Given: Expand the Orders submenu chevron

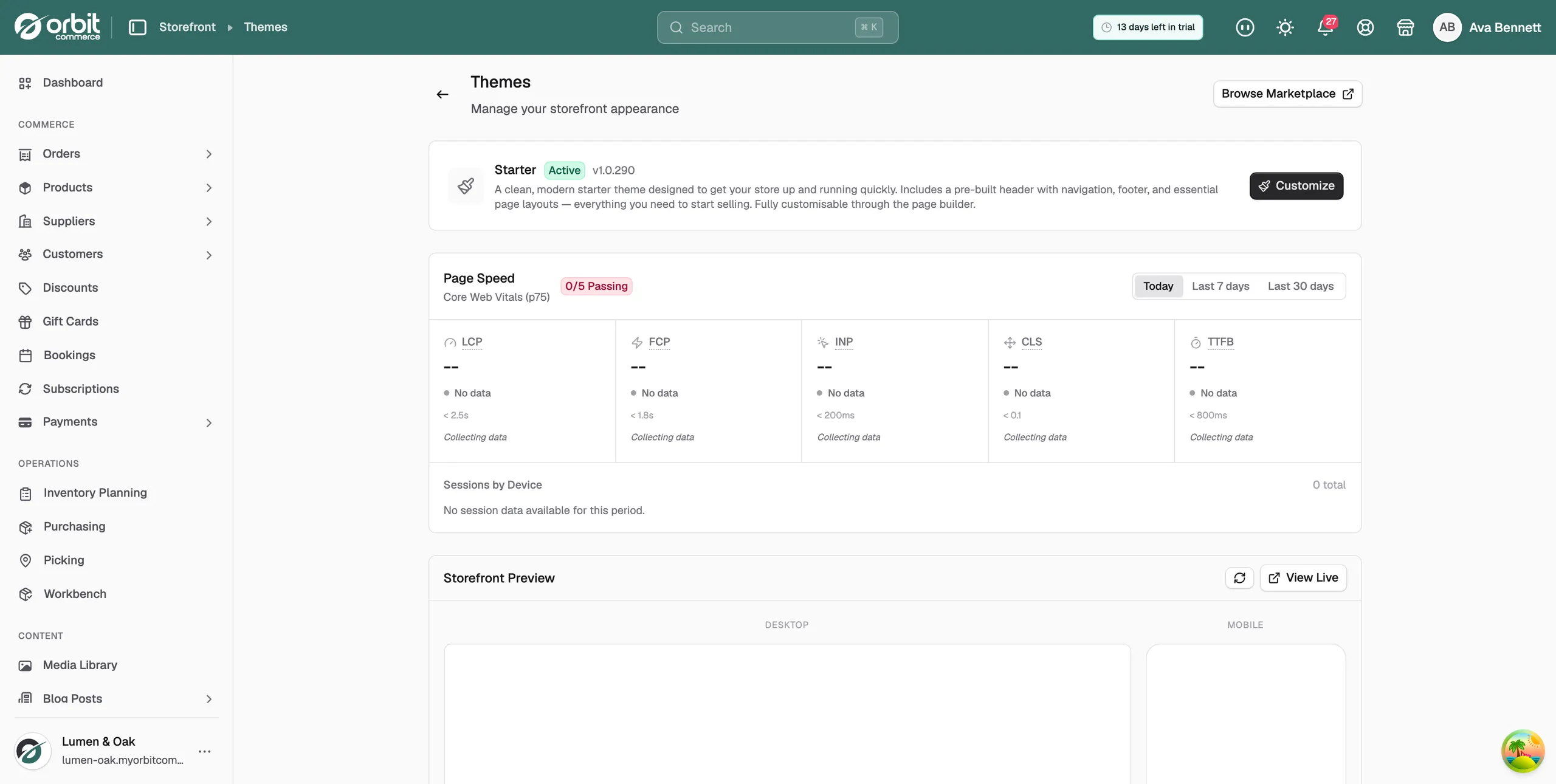Looking at the screenshot, I should pos(208,154).
